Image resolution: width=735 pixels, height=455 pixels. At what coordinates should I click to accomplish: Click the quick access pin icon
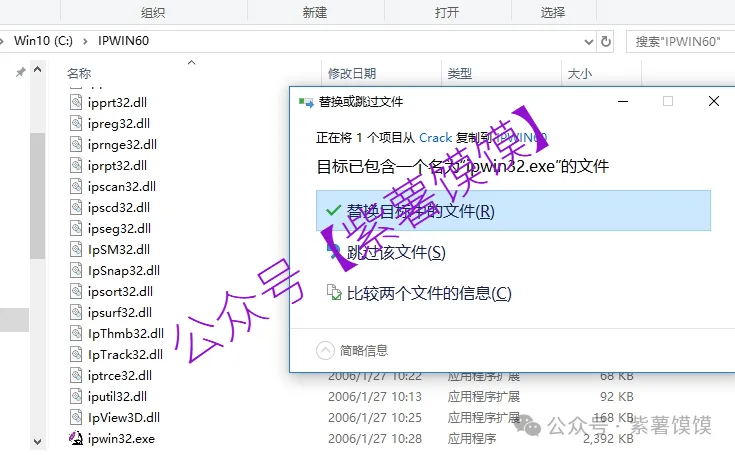[x=21, y=73]
